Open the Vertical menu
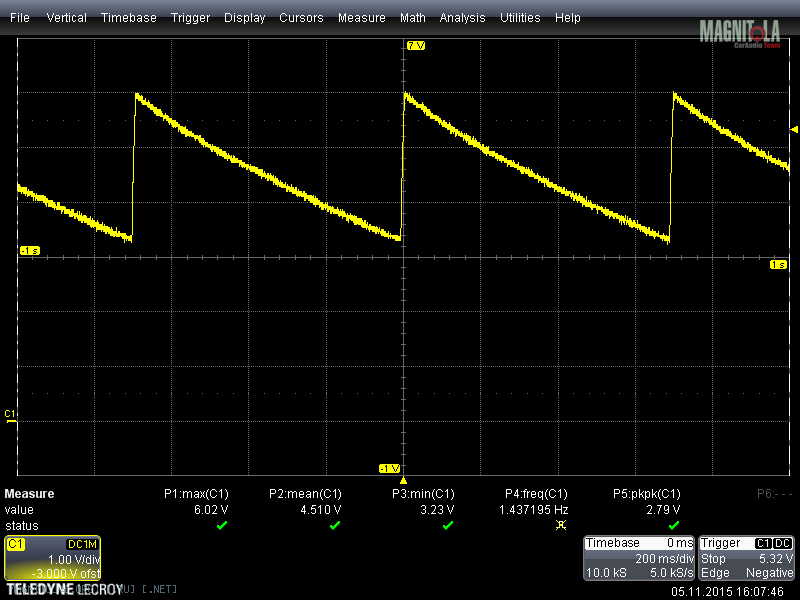 pyautogui.click(x=66, y=18)
